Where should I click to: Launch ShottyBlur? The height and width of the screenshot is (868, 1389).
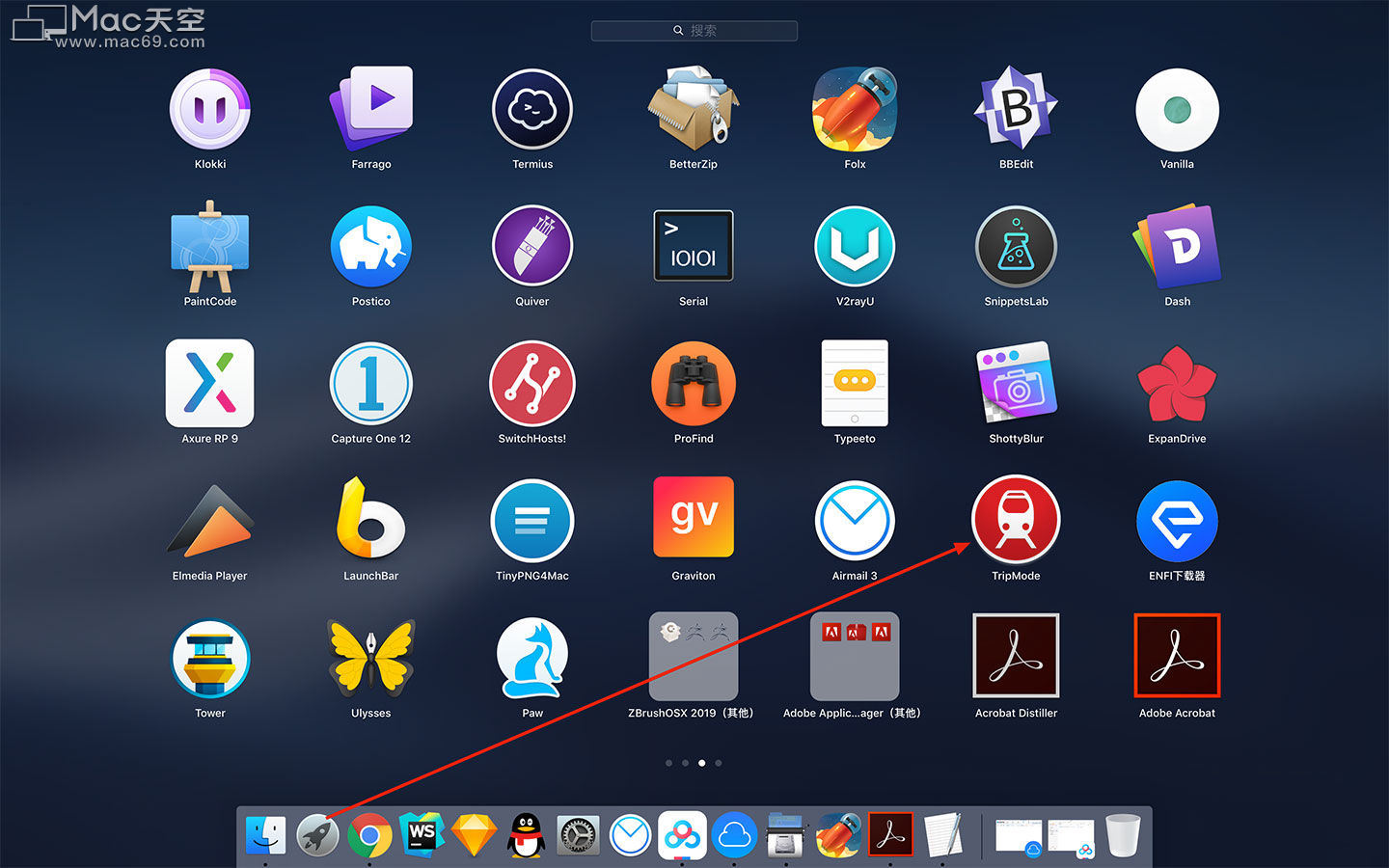click(1016, 383)
